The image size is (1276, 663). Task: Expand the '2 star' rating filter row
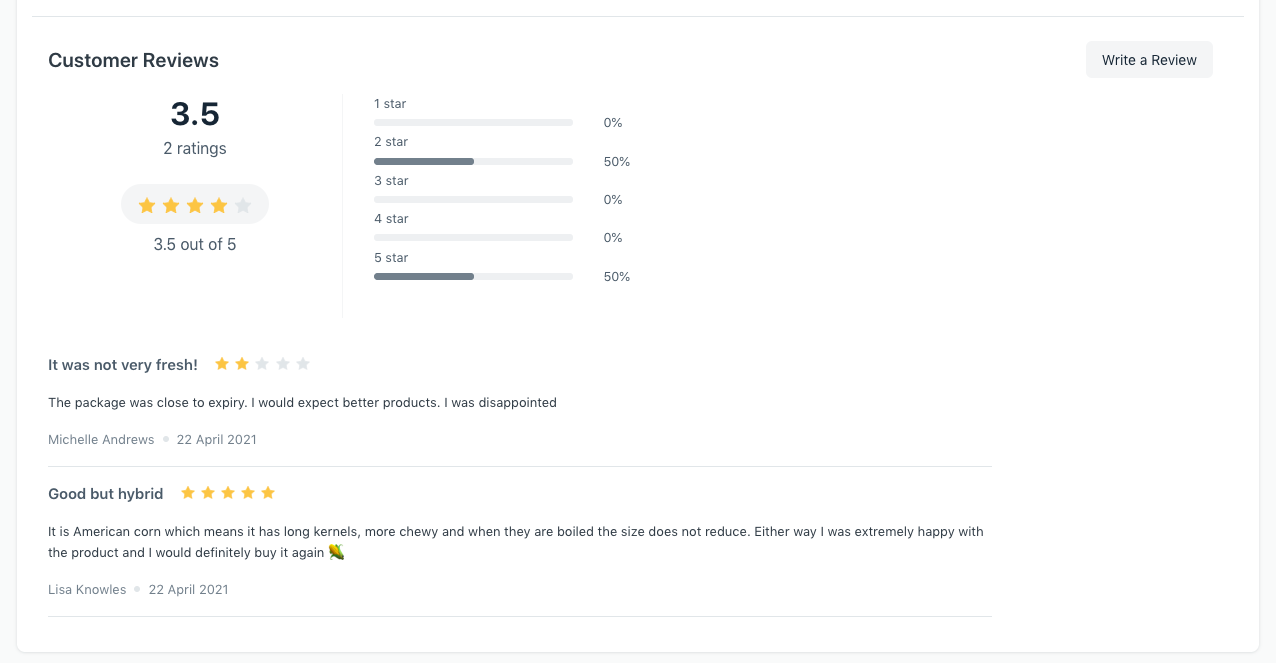[x=390, y=141]
